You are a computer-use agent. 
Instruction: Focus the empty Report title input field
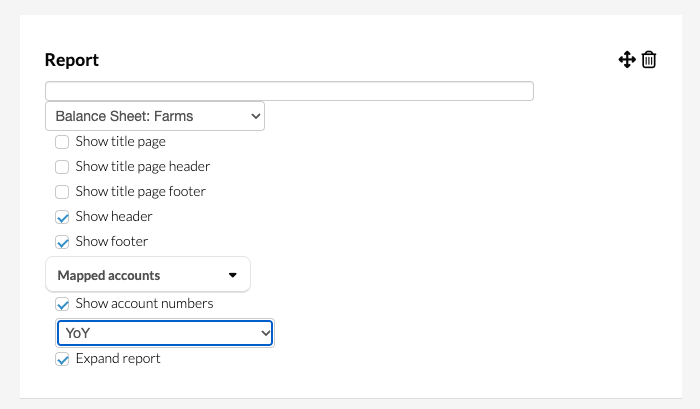point(289,91)
